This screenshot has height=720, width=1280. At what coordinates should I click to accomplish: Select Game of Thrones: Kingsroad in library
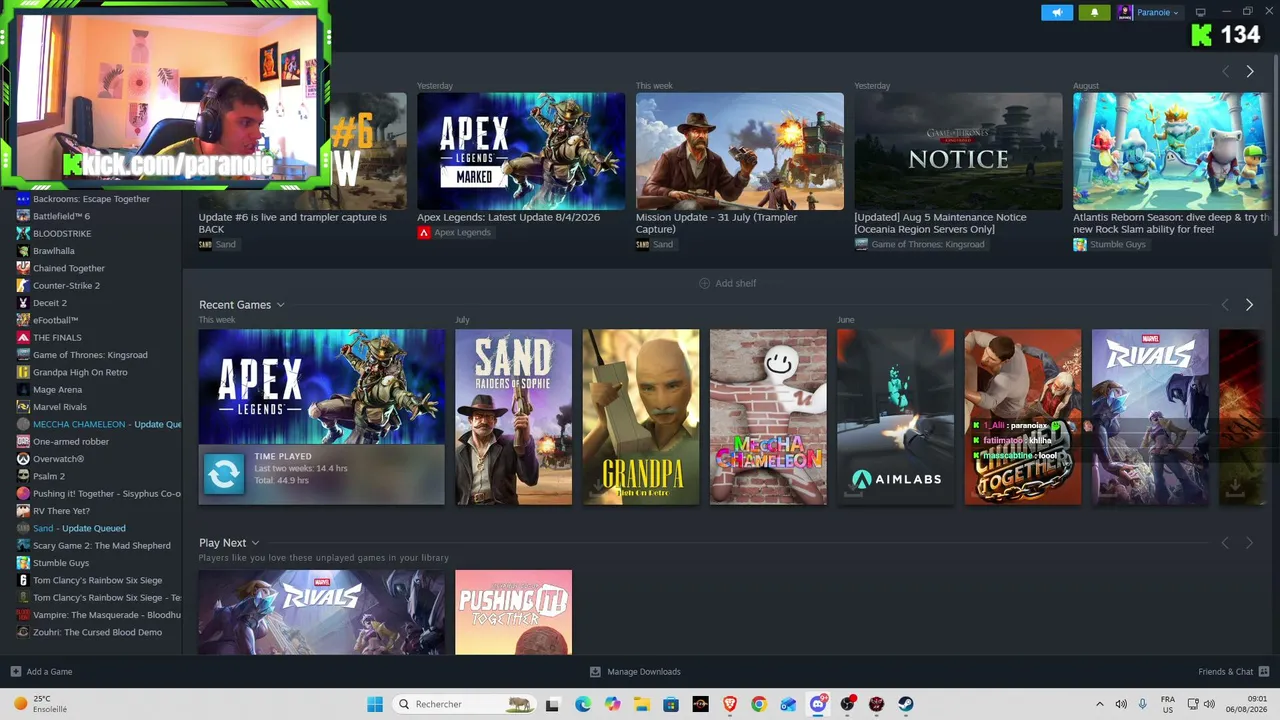coord(90,355)
